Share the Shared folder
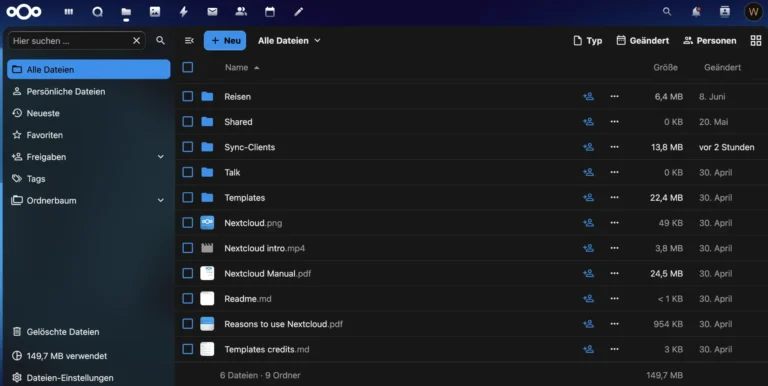 tap(588, 121)
